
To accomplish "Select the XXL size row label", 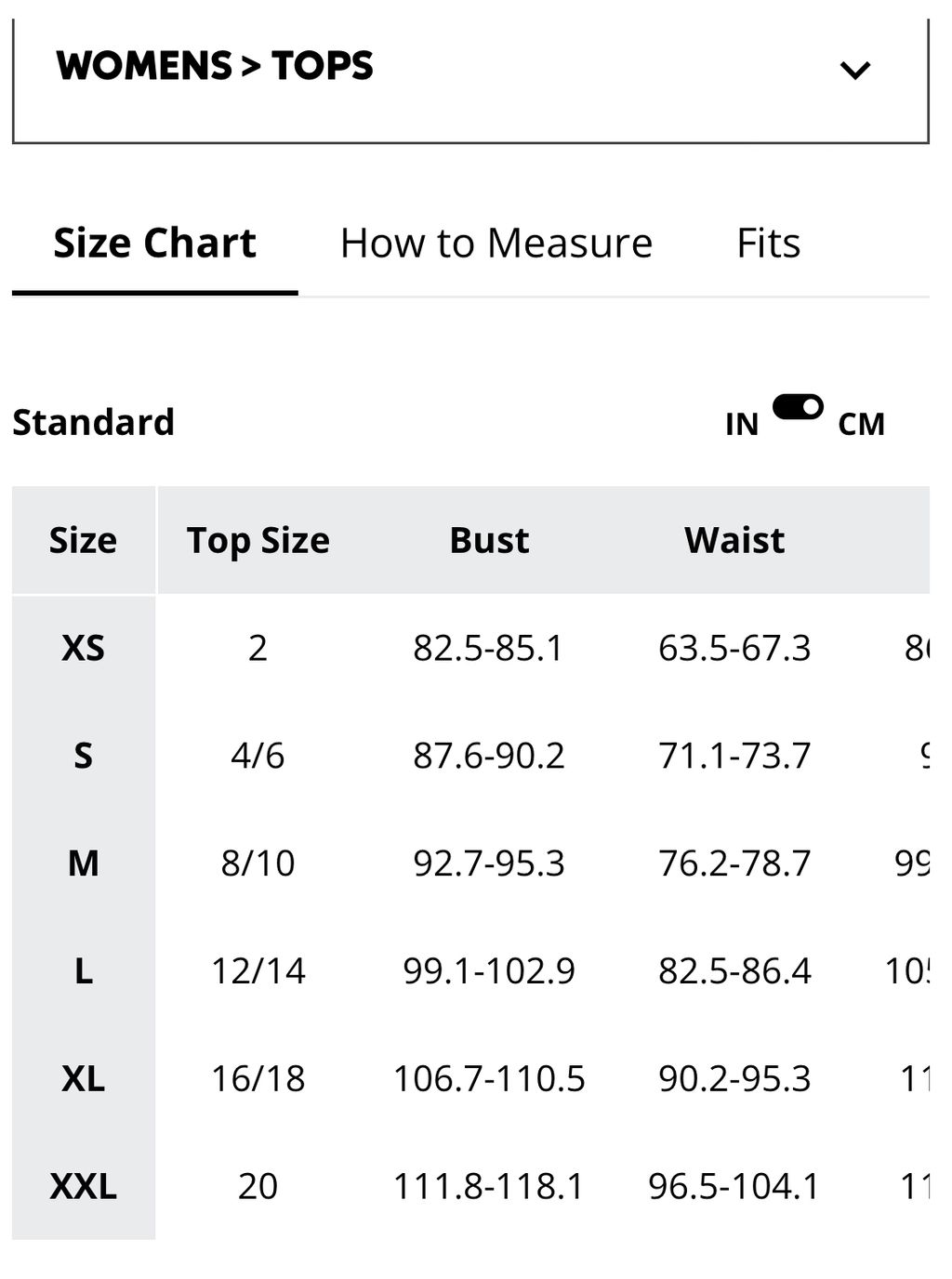I will coord(84,1186).
